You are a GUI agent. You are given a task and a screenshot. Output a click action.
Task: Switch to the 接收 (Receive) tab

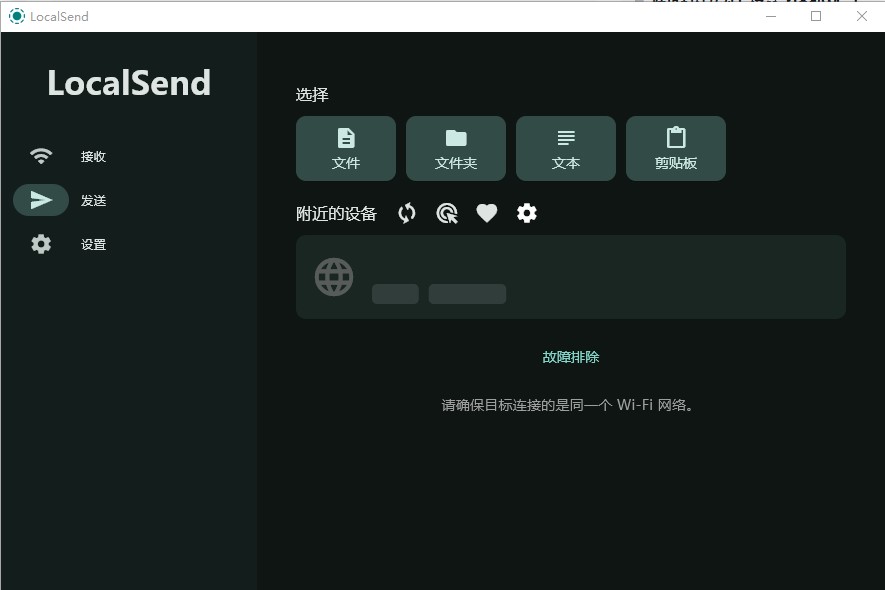68,156
